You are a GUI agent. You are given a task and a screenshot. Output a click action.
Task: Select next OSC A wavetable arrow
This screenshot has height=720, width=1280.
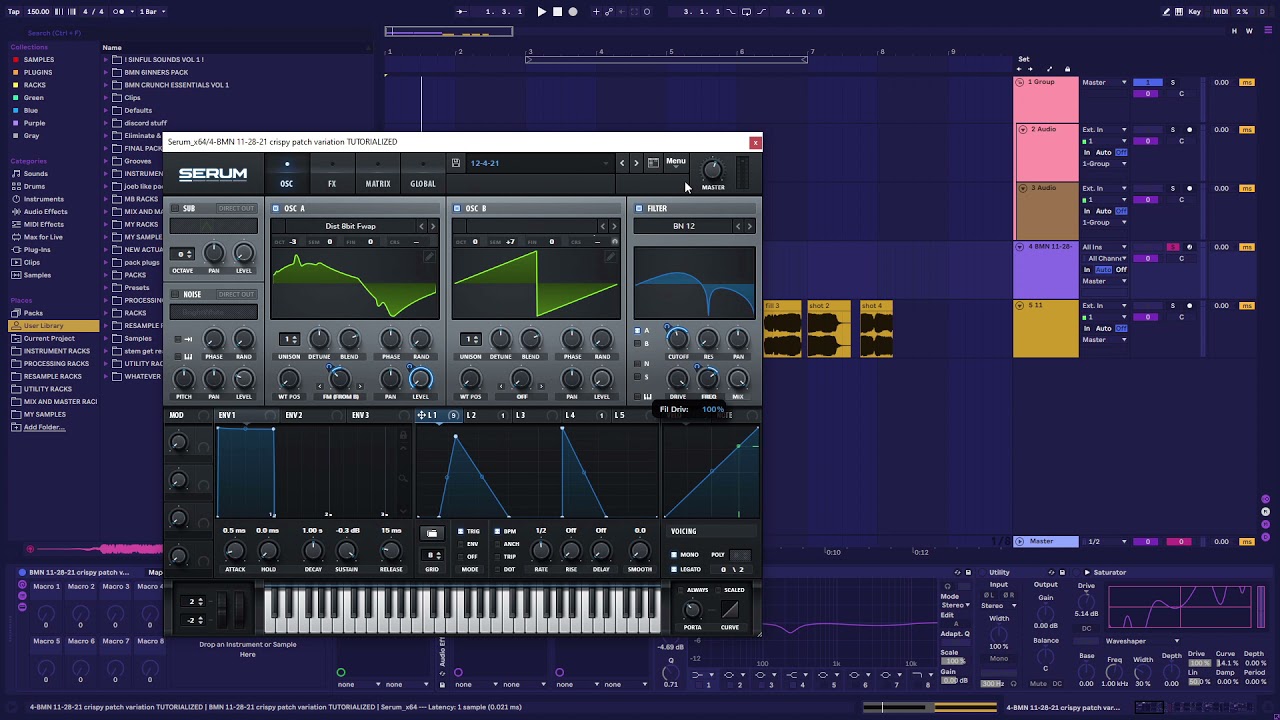[x=432, y=226]
